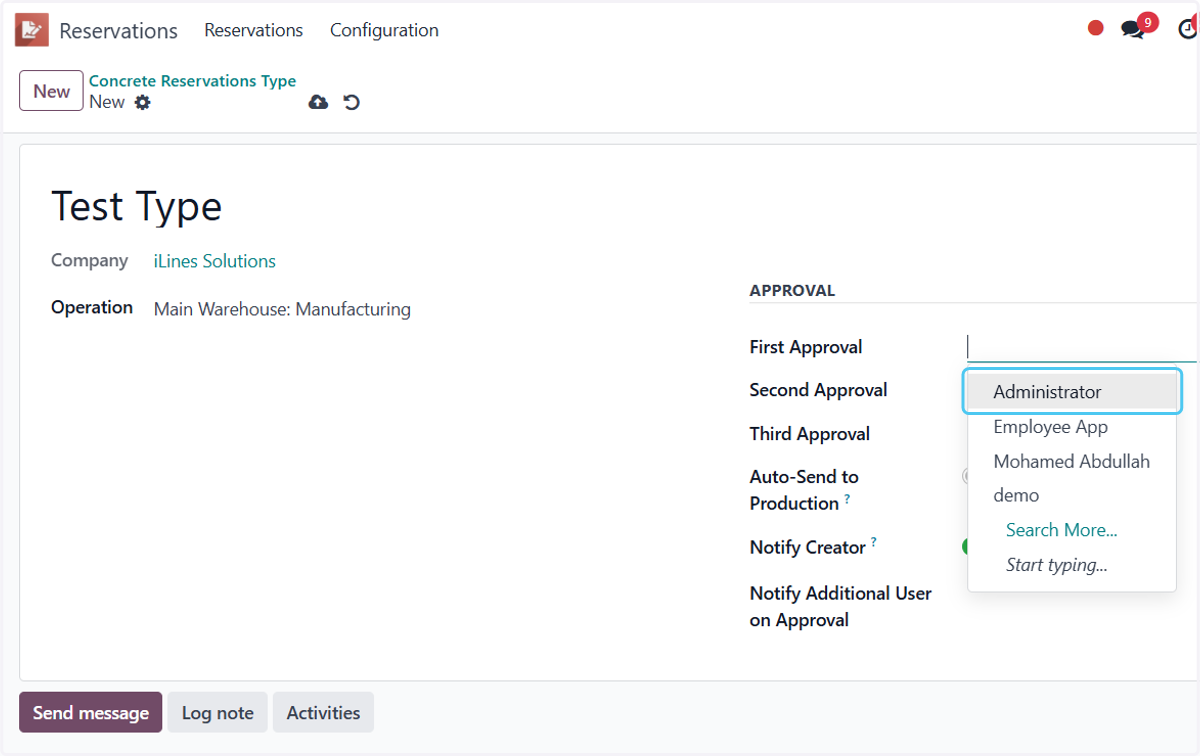Click the gear actions icon beside New
The width and height of the screenshot is (1200, 756).
coord(143,102)
